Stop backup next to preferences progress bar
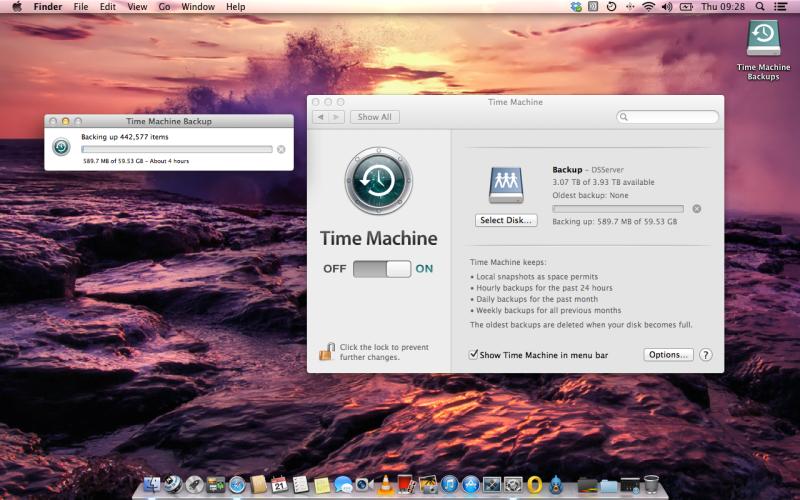The height and width of the screenshot is (500, 800). (x=696, y=209)
